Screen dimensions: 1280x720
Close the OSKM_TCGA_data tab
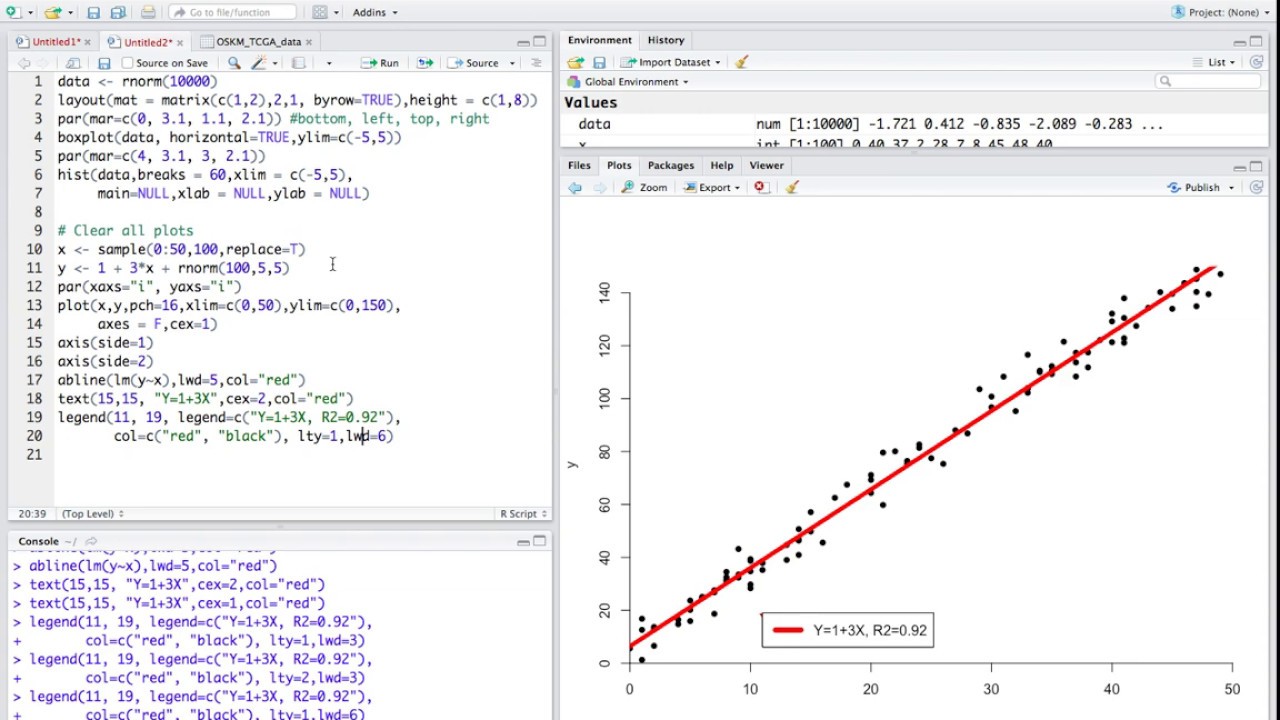click(x=309, y=42)
